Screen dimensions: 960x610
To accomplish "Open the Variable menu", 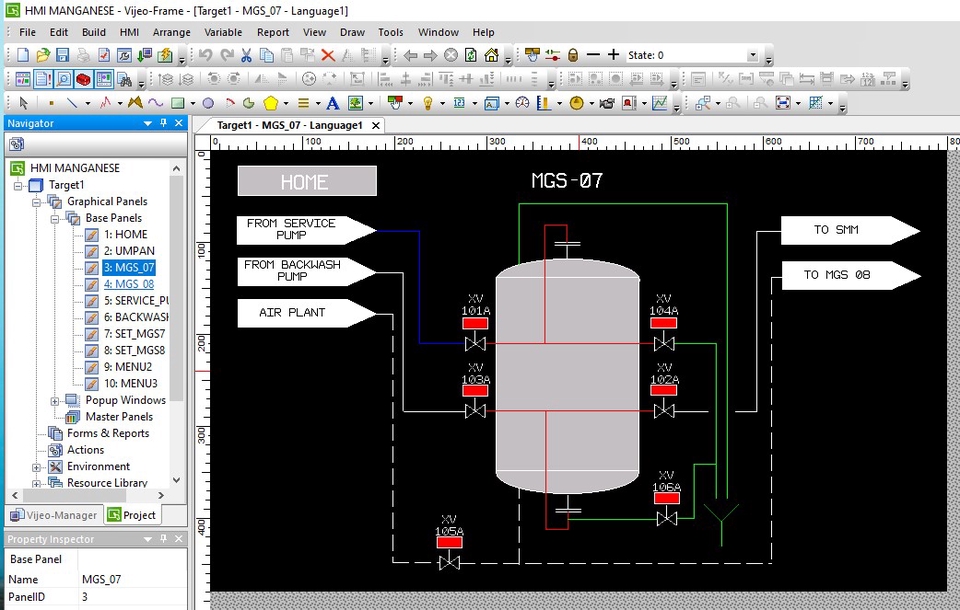I will (x=223, y=32).
